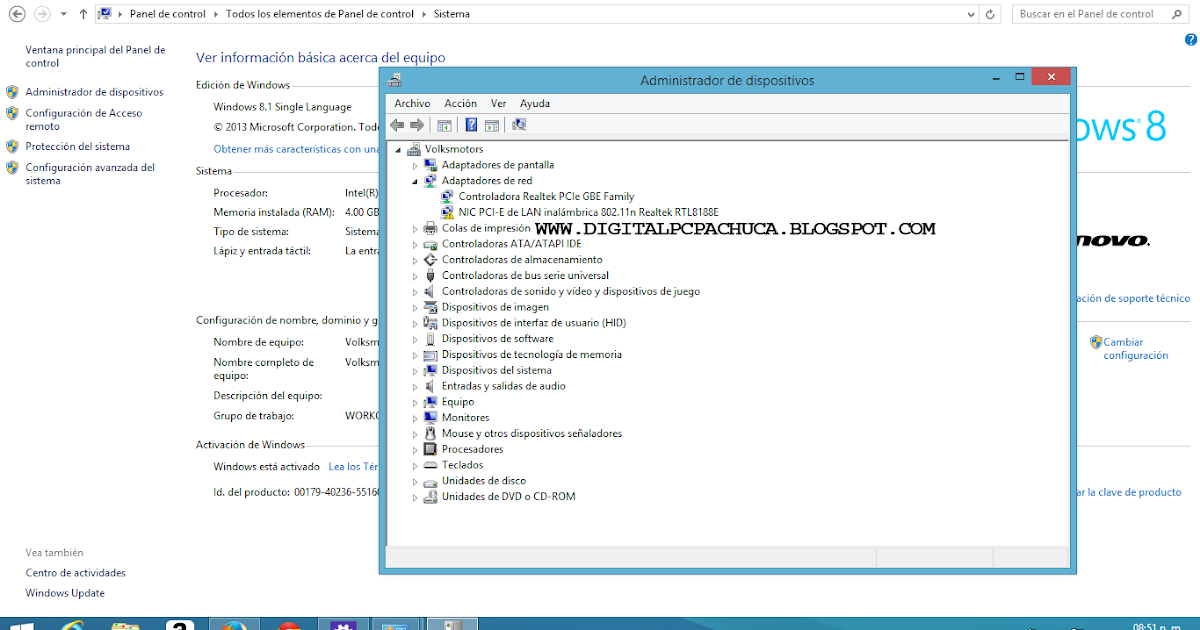The height and width of the screenshot is (630, 1200).
Task: Collapse the Volksmotors root node
Action: pyautogui.click(x=399, y=149)
